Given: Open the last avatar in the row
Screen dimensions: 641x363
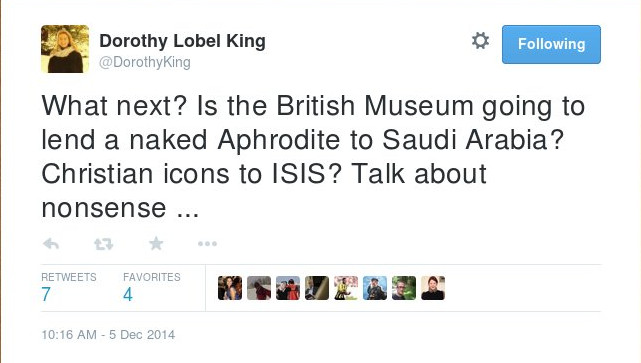Looking at the screenshot, I should 433,288.
